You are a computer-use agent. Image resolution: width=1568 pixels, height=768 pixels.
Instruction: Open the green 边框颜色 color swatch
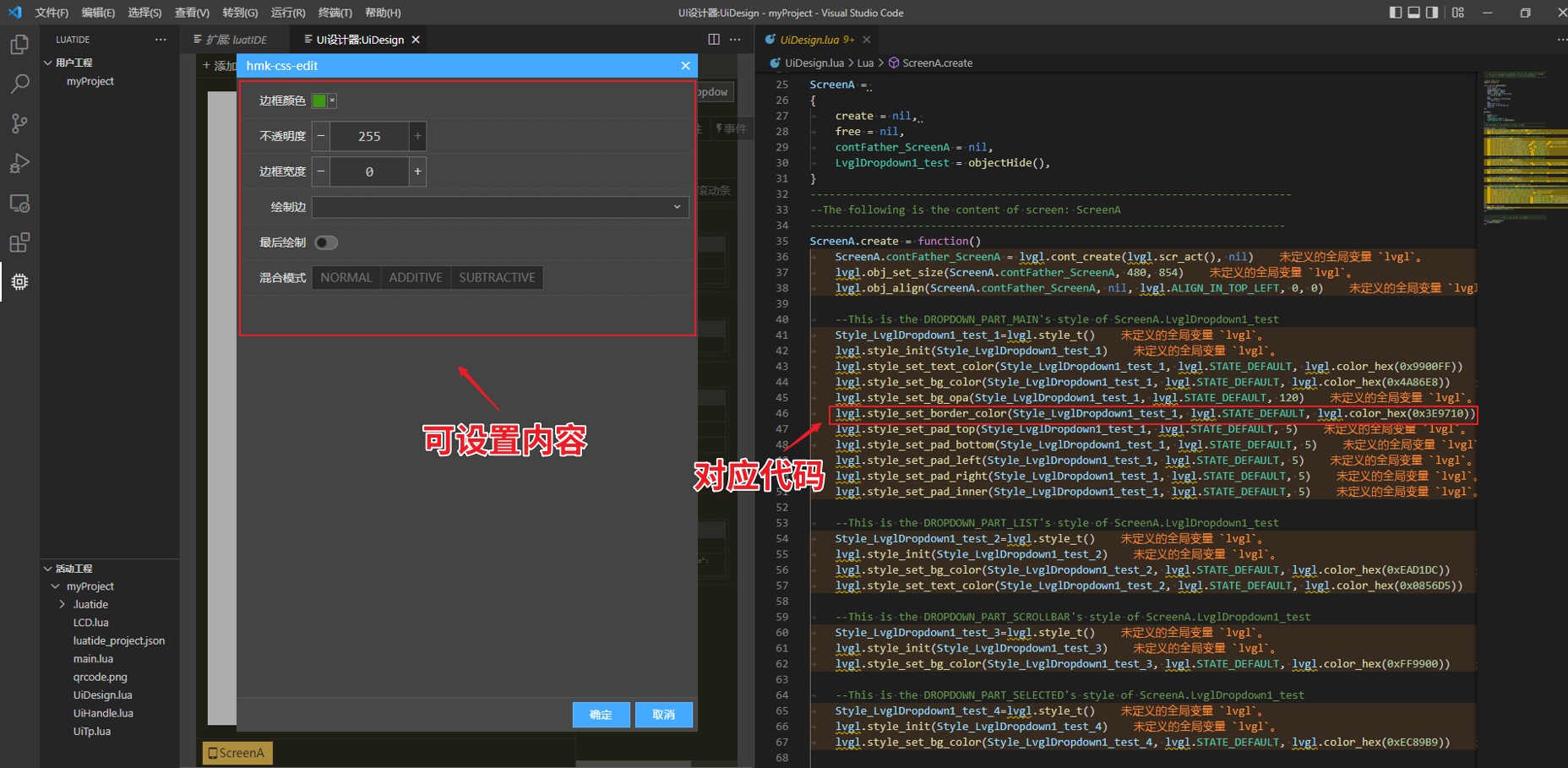(x=319, y=101)
